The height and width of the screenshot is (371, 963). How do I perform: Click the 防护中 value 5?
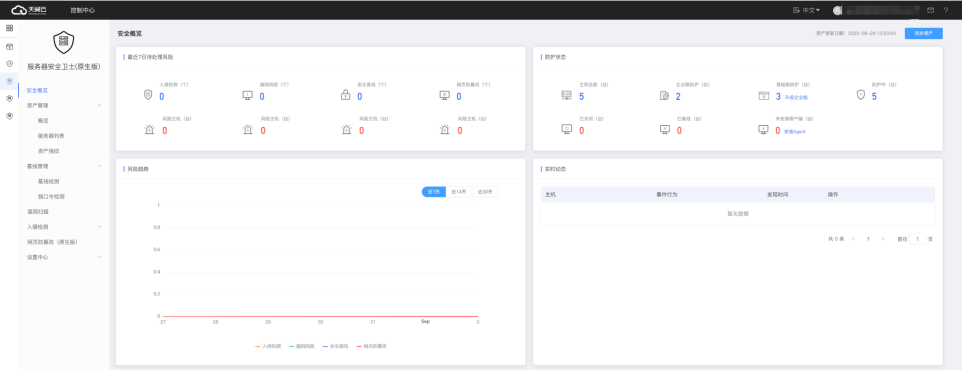coord(874,96)
